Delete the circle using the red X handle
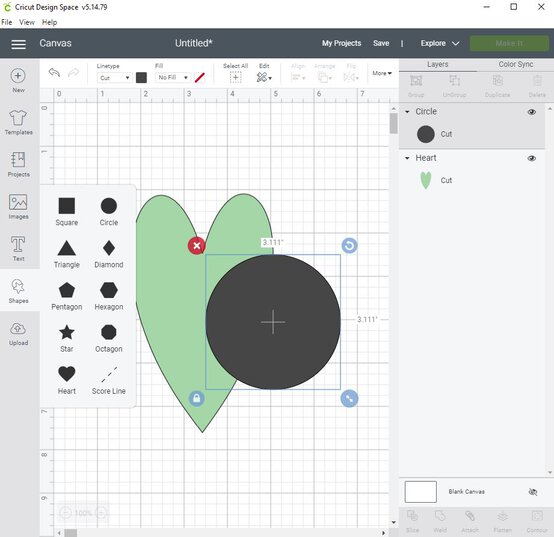The image size is (554, 537). point(197,246)
